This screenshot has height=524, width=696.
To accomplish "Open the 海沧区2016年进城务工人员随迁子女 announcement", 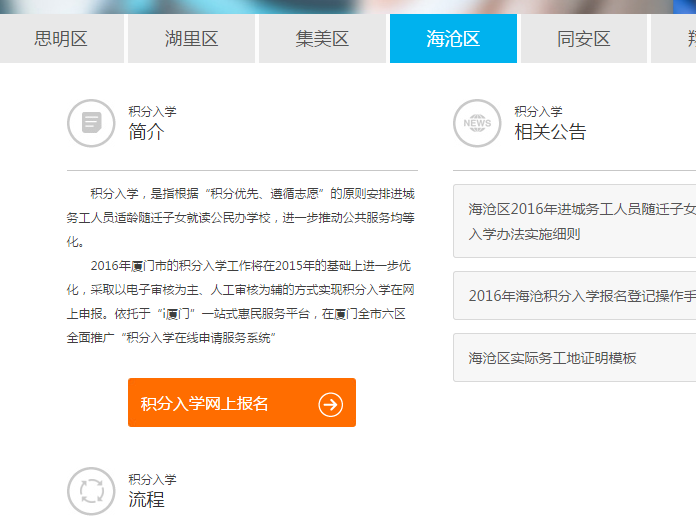I will tap(580, 221).
